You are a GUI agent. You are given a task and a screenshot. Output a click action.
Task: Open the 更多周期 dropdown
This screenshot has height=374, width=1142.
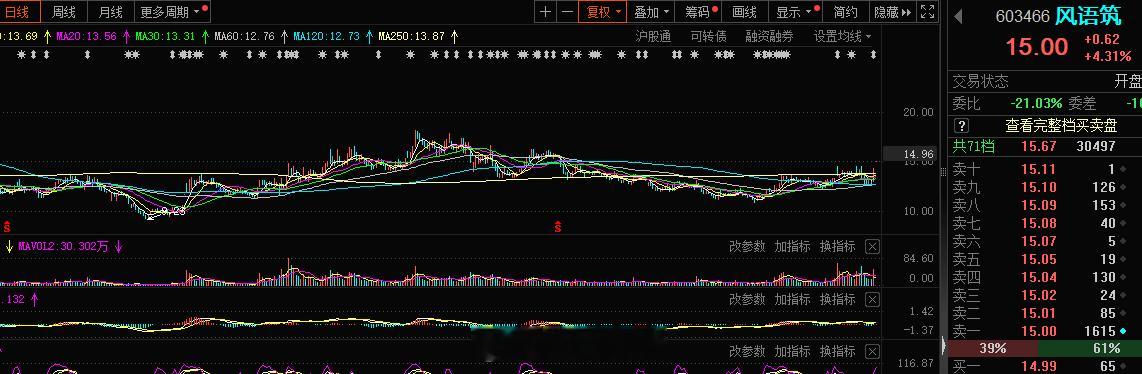tap(172, 12)
